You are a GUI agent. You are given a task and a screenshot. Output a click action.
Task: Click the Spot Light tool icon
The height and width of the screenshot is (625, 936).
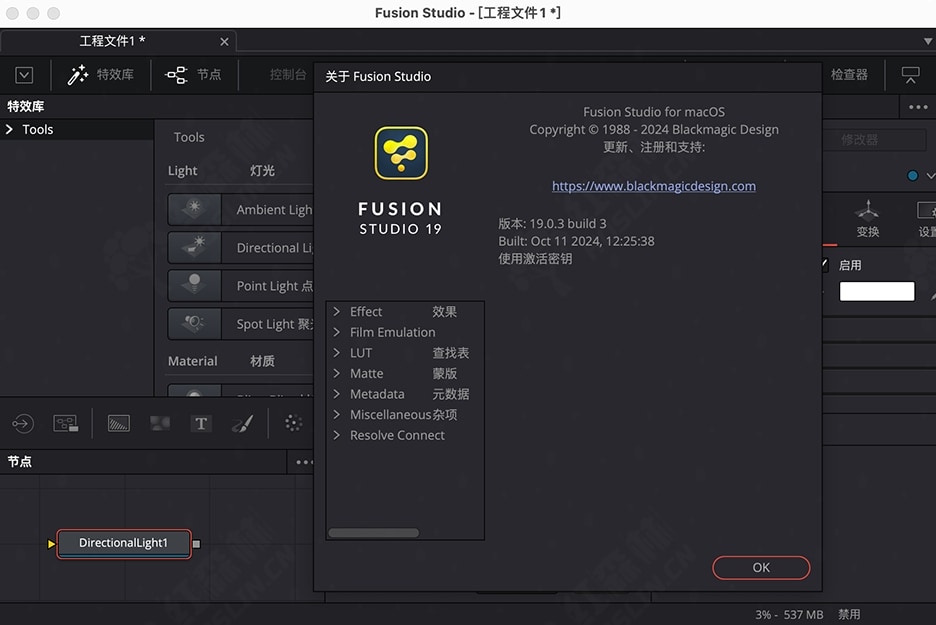point(195,324)
